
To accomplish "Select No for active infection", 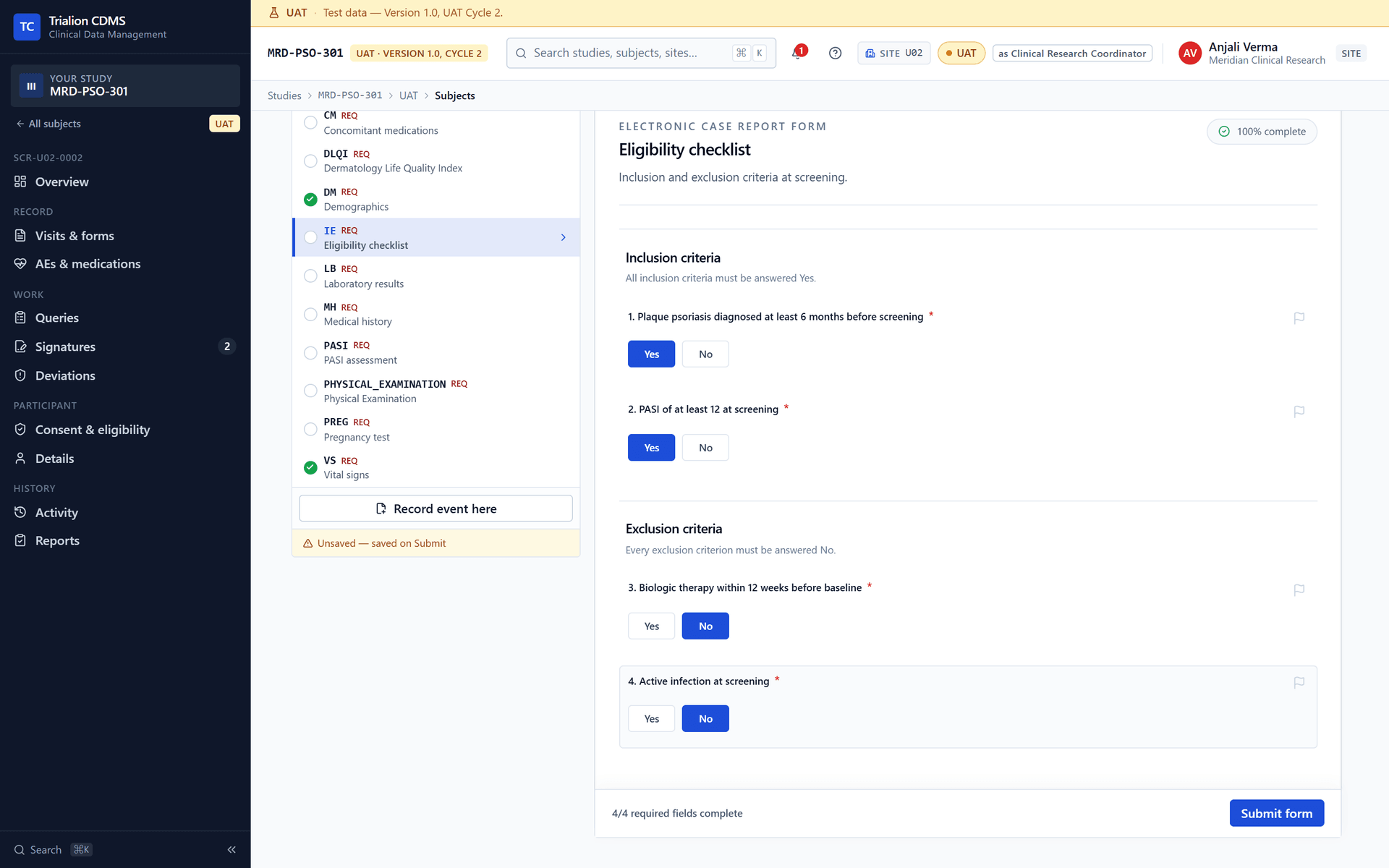I will [x=705, y=718].
